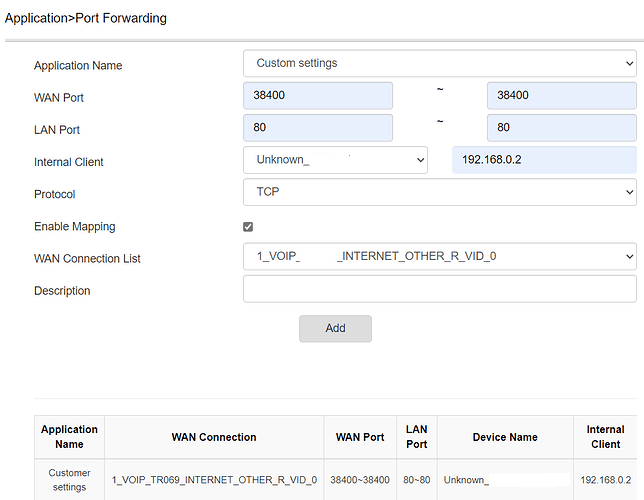Click the WAN Port end field

pos(562,95)
